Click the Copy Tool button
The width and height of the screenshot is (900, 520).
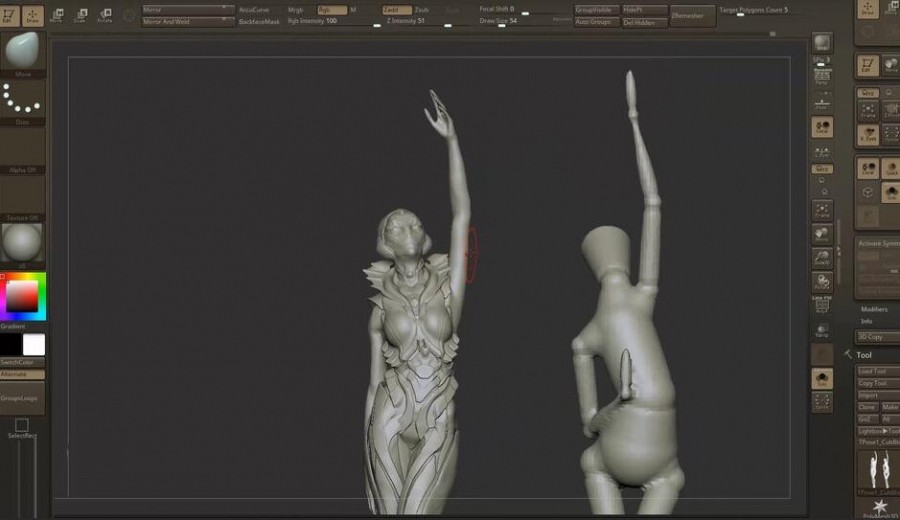(878, 383)
